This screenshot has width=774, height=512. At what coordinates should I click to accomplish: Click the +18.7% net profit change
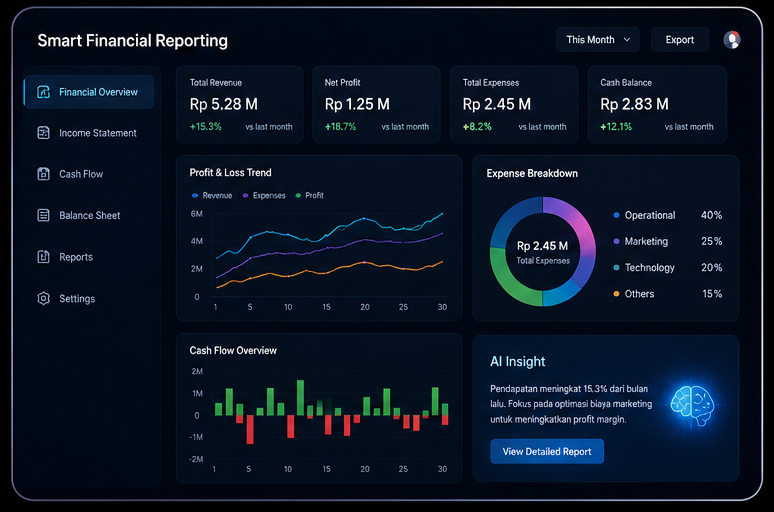pos(340,127)
